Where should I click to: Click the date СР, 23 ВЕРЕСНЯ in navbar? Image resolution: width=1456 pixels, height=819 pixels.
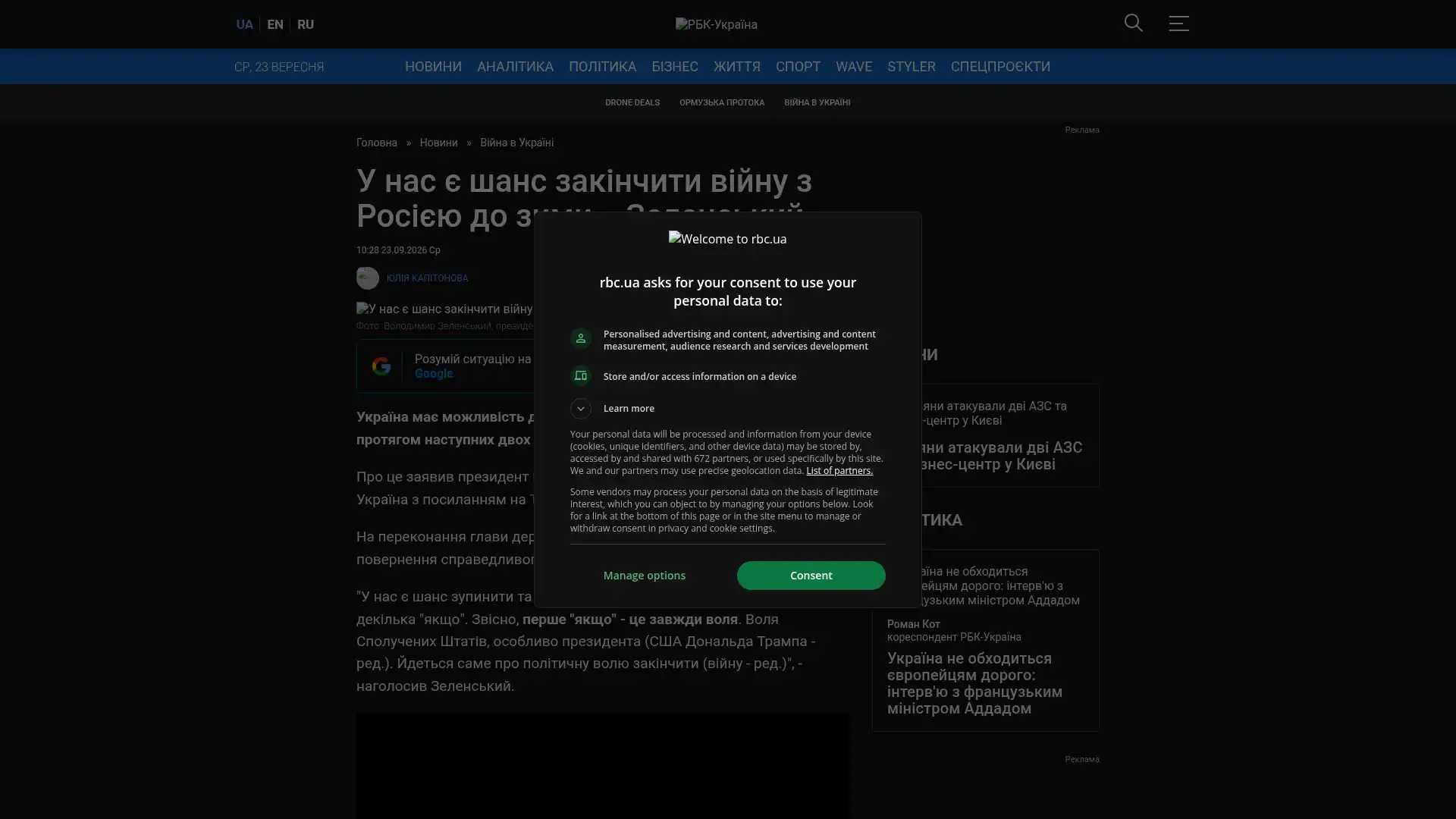279,67
